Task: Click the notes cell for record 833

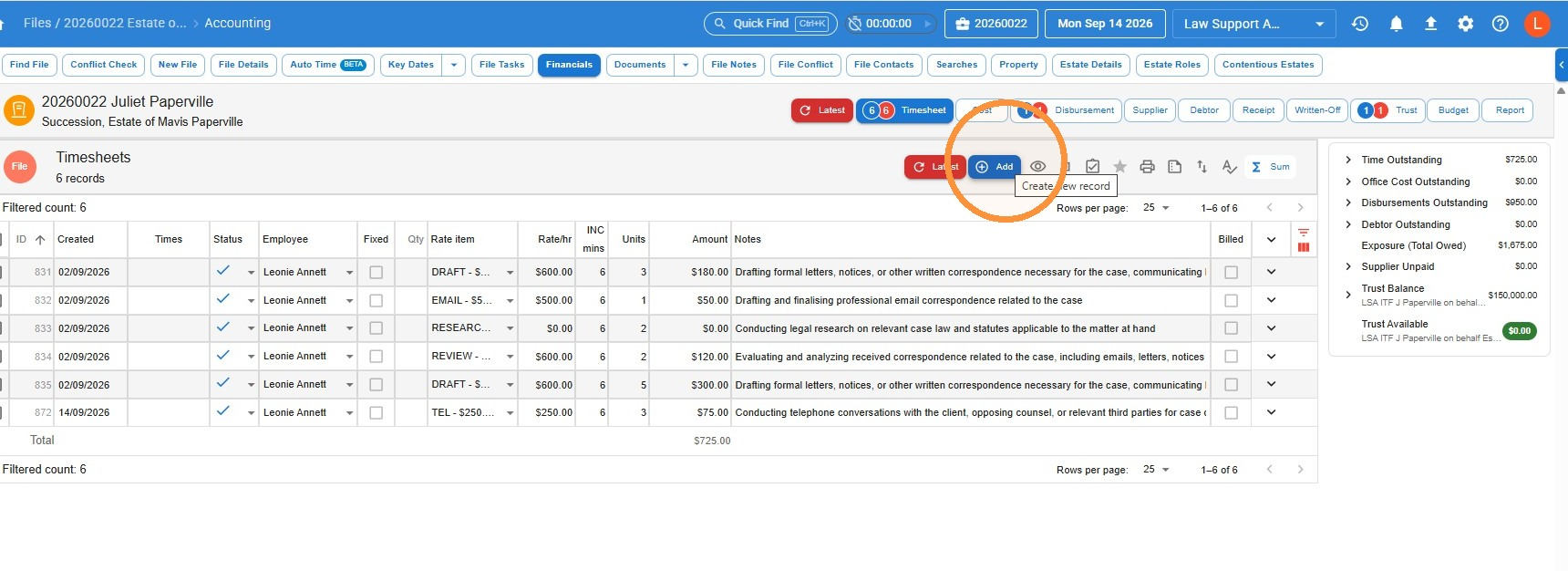Action: [x=971, y=328]
